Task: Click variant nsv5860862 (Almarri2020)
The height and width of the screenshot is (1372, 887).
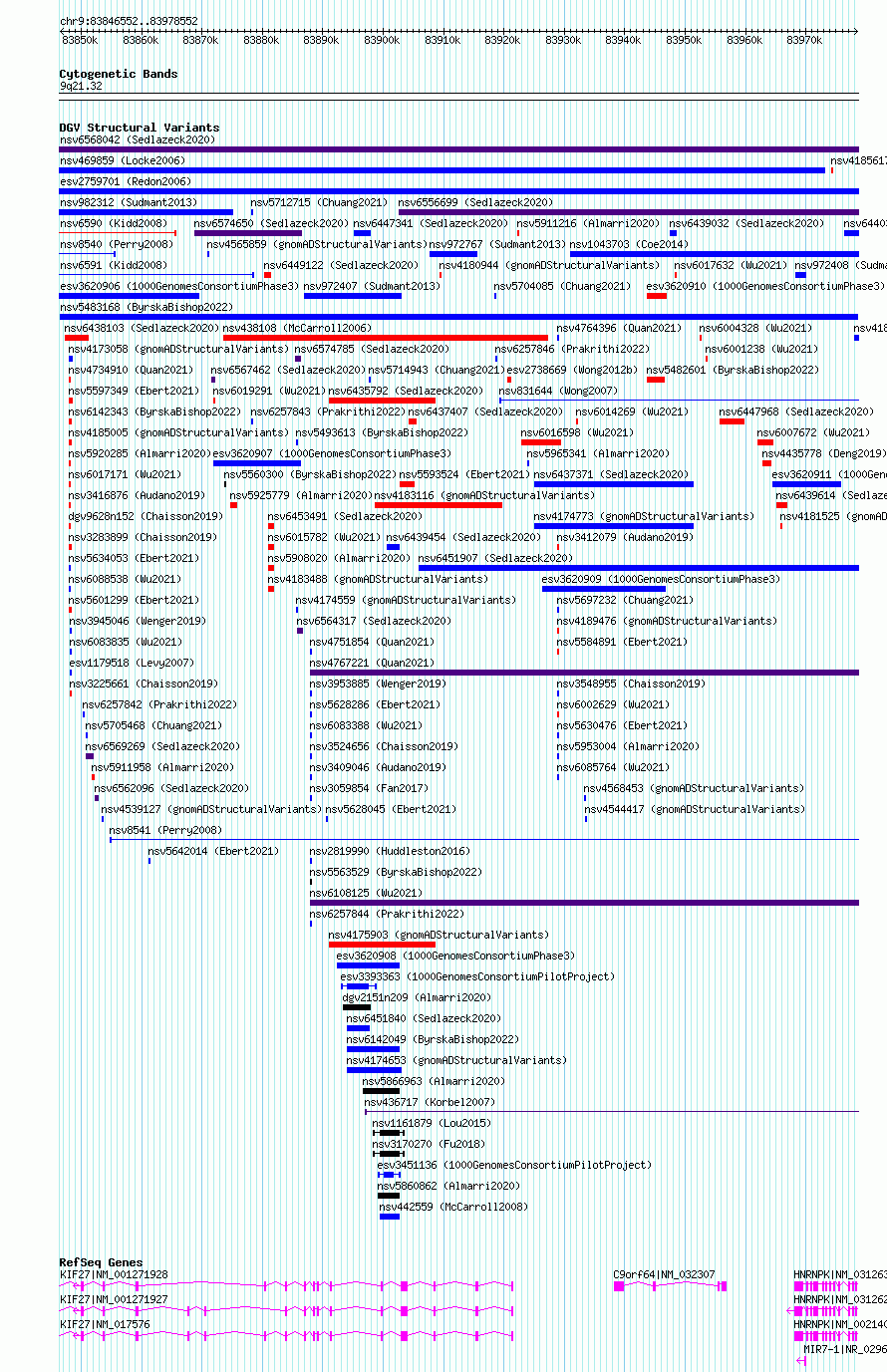Action: pos(448,1186)
